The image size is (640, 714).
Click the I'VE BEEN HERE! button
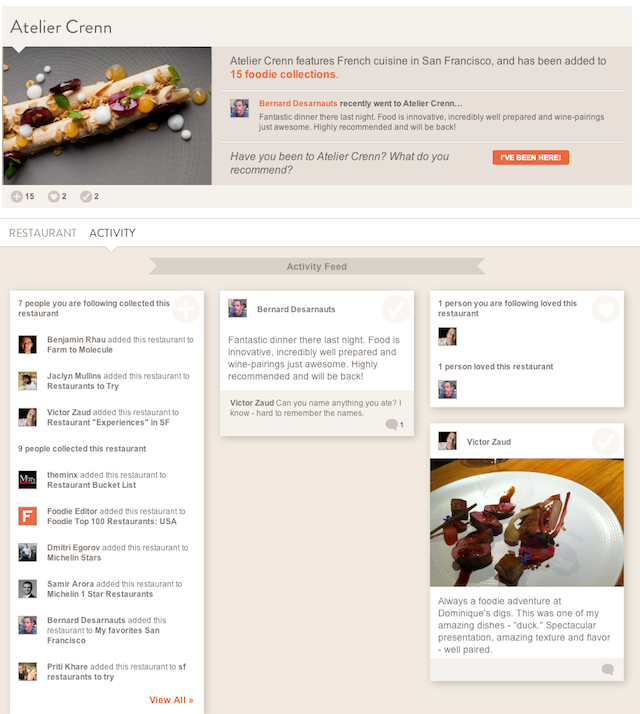click(x=531, y=157)
